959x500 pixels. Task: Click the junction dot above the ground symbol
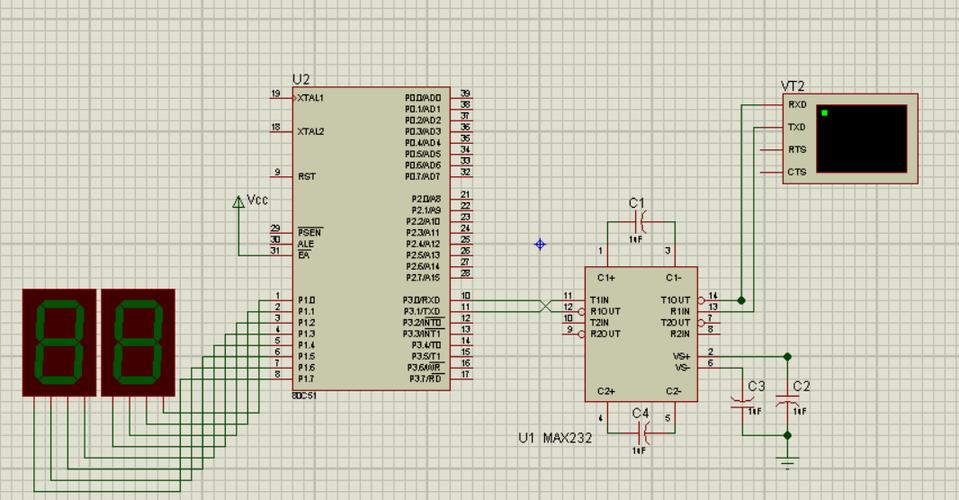[x=787, y=435]
